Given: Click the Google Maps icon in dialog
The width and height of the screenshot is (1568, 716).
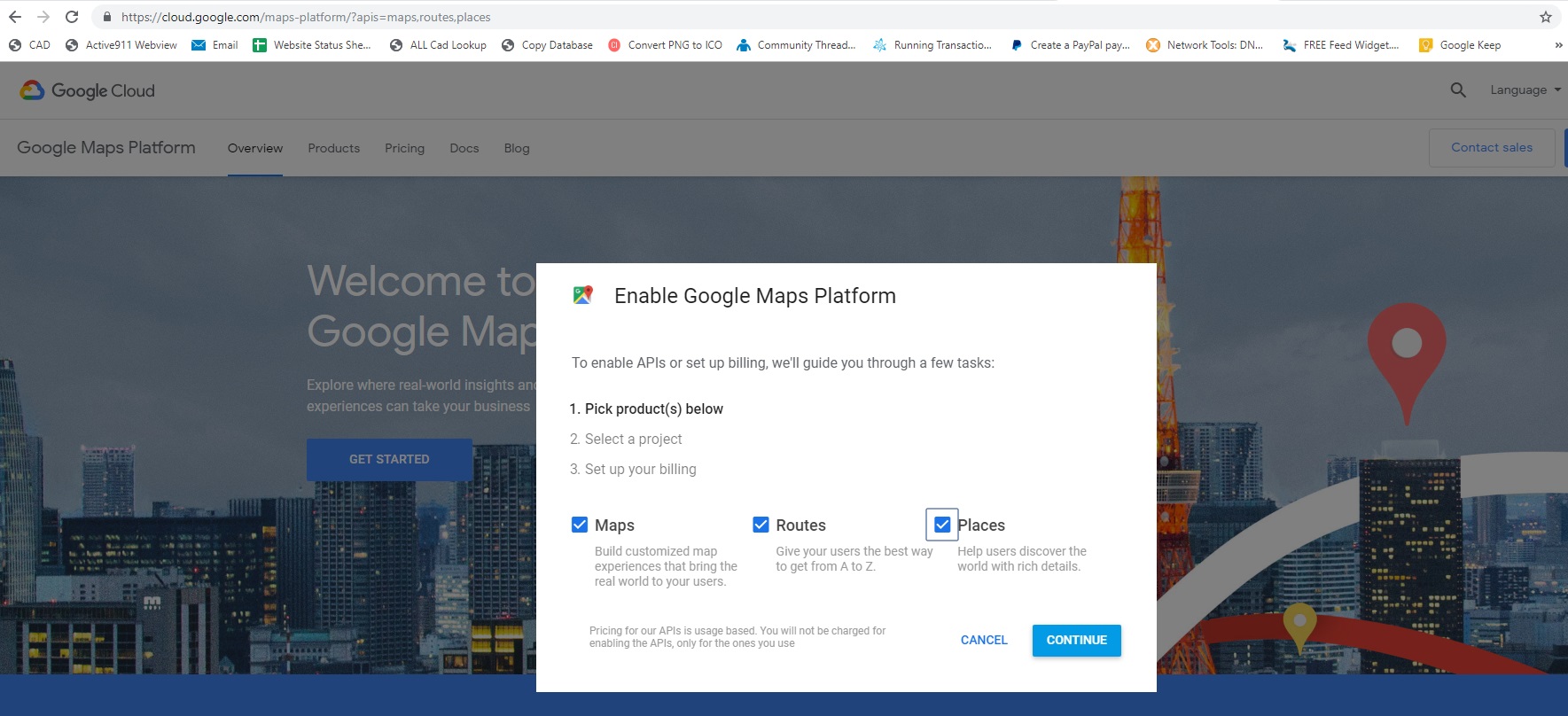Looking at the screenshot, I should tap(582, 295).
